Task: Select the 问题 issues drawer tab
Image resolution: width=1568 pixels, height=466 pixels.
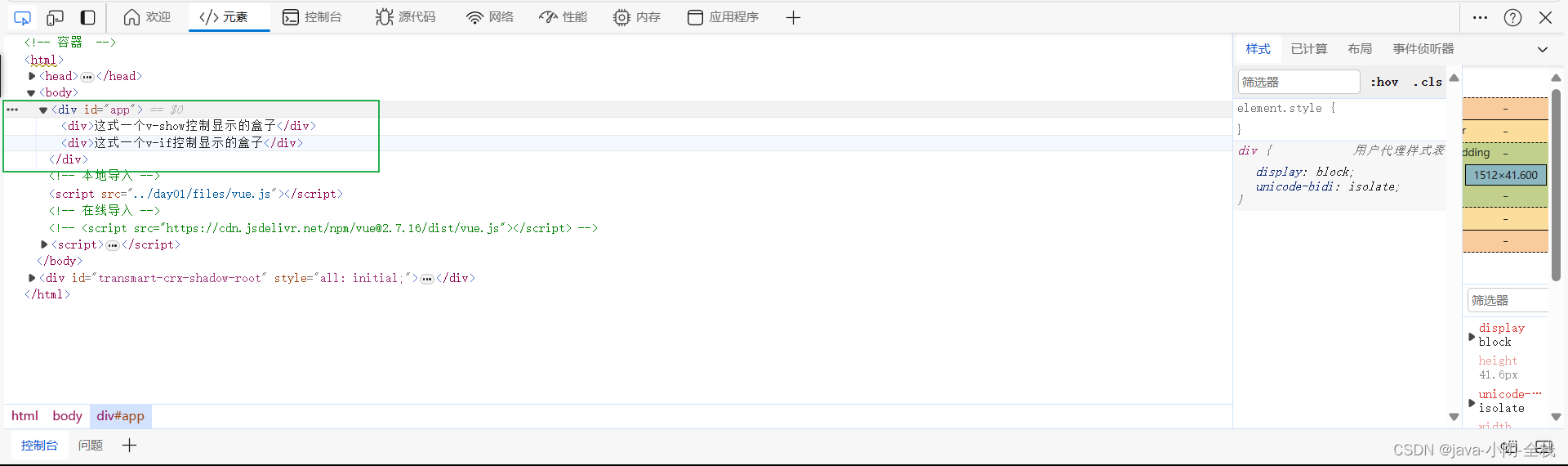Action: 91,446
